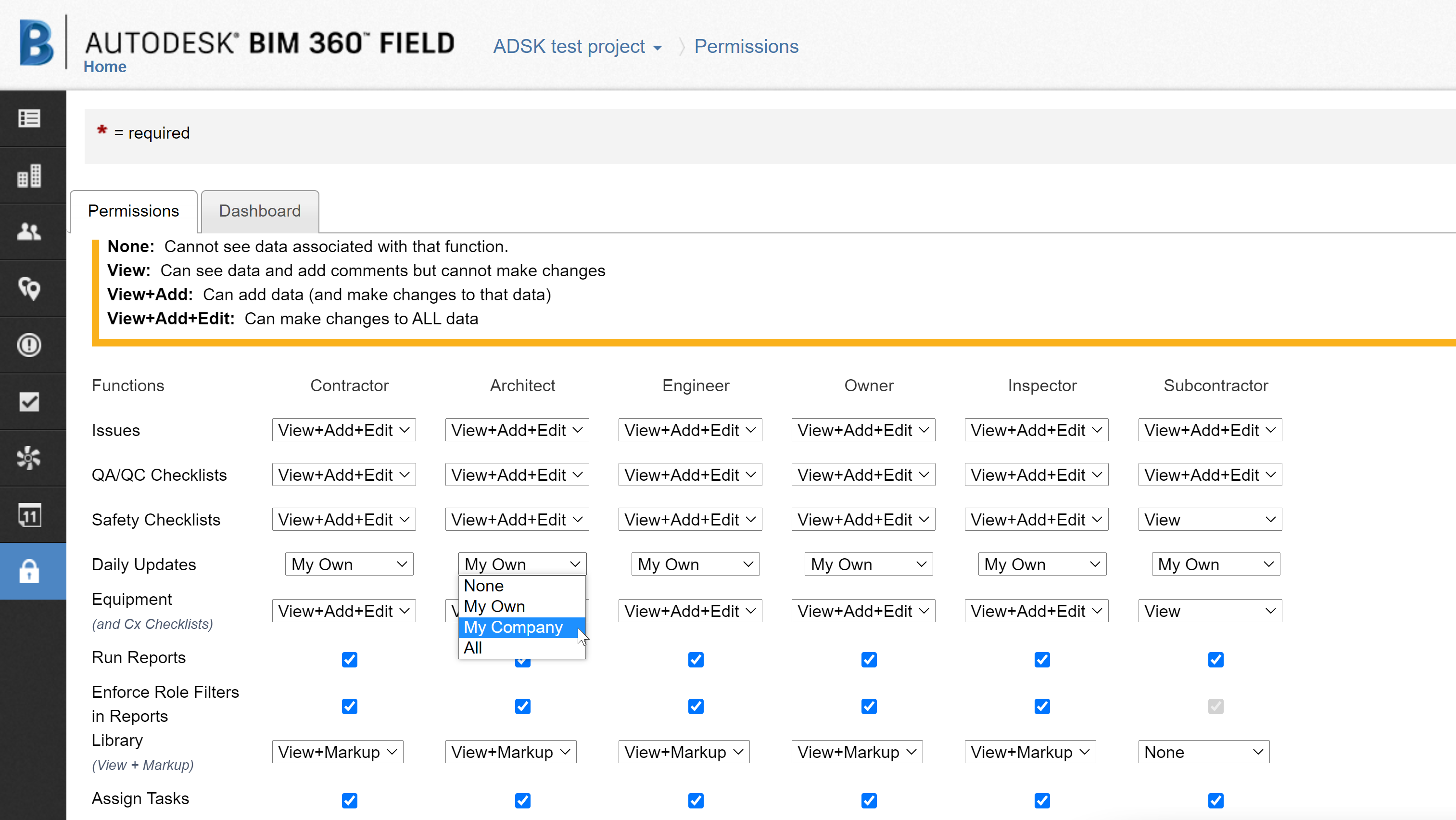
Task: Select the daily updates calendar icon
Action: tap(29, 514)
